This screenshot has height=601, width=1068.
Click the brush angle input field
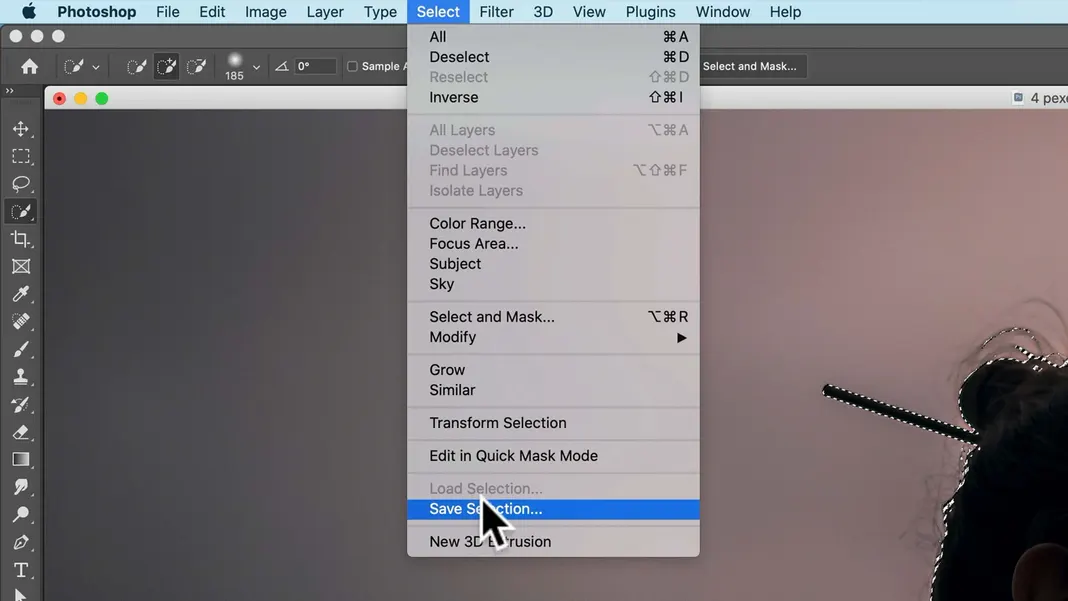[x=315, y=66]
